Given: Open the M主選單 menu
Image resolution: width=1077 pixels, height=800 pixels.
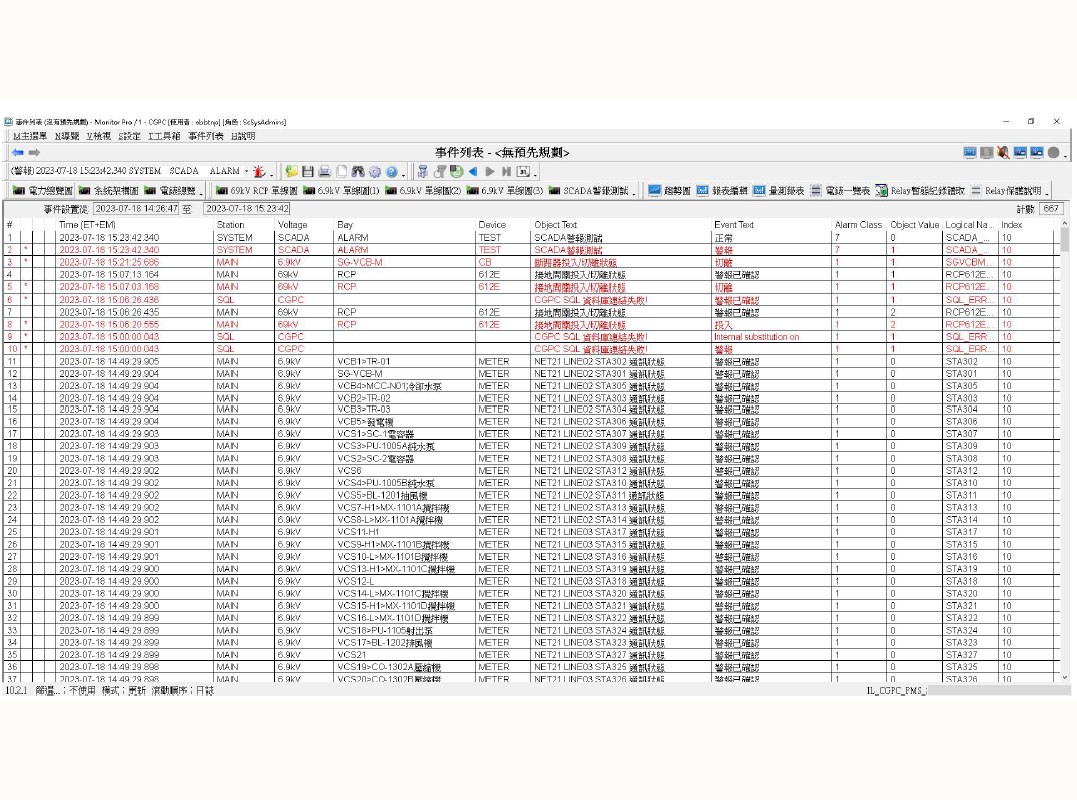Looking at the screenshot, I should coord(29,136).
